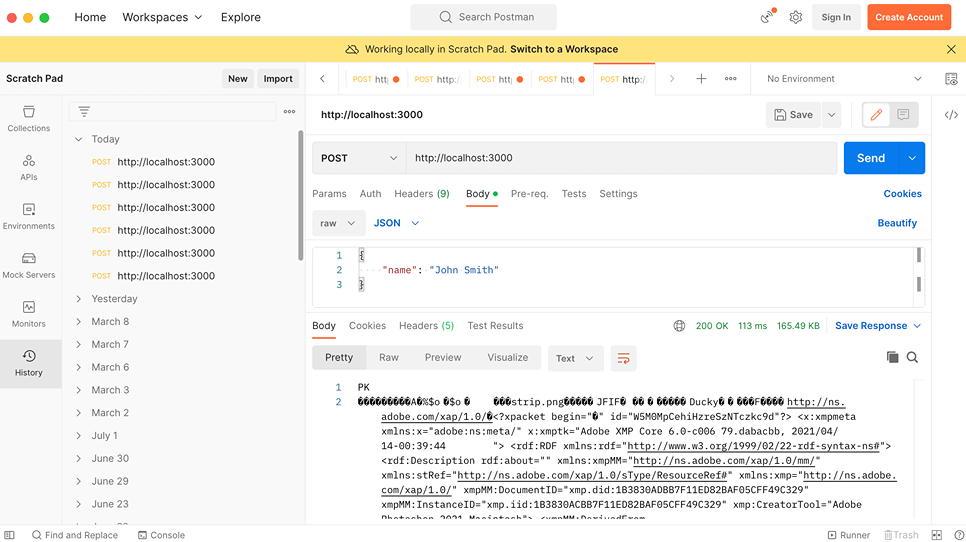Image resolution: width=966 pixels, height=542 pixels.
Task: Select Raw response view
Action: [389, 358]
